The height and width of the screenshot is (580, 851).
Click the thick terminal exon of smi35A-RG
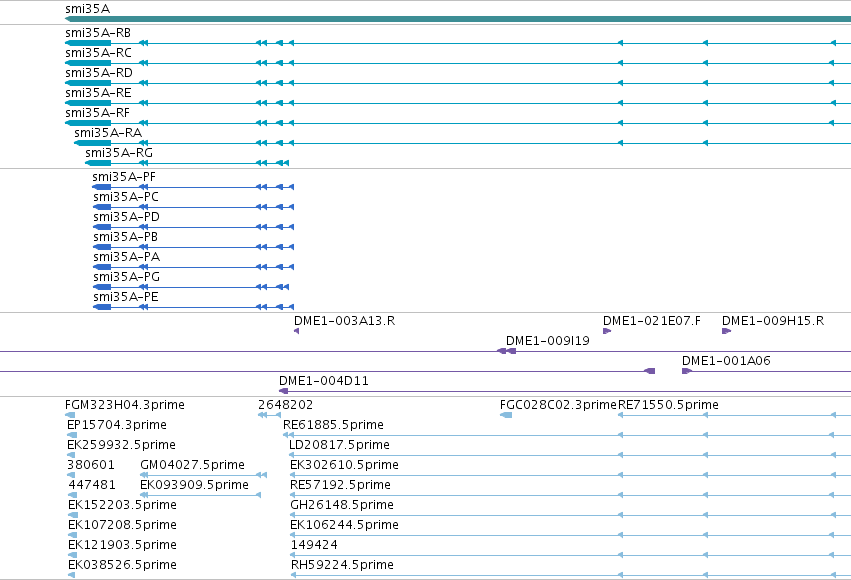pyautogui.click(x=98, y=163)
